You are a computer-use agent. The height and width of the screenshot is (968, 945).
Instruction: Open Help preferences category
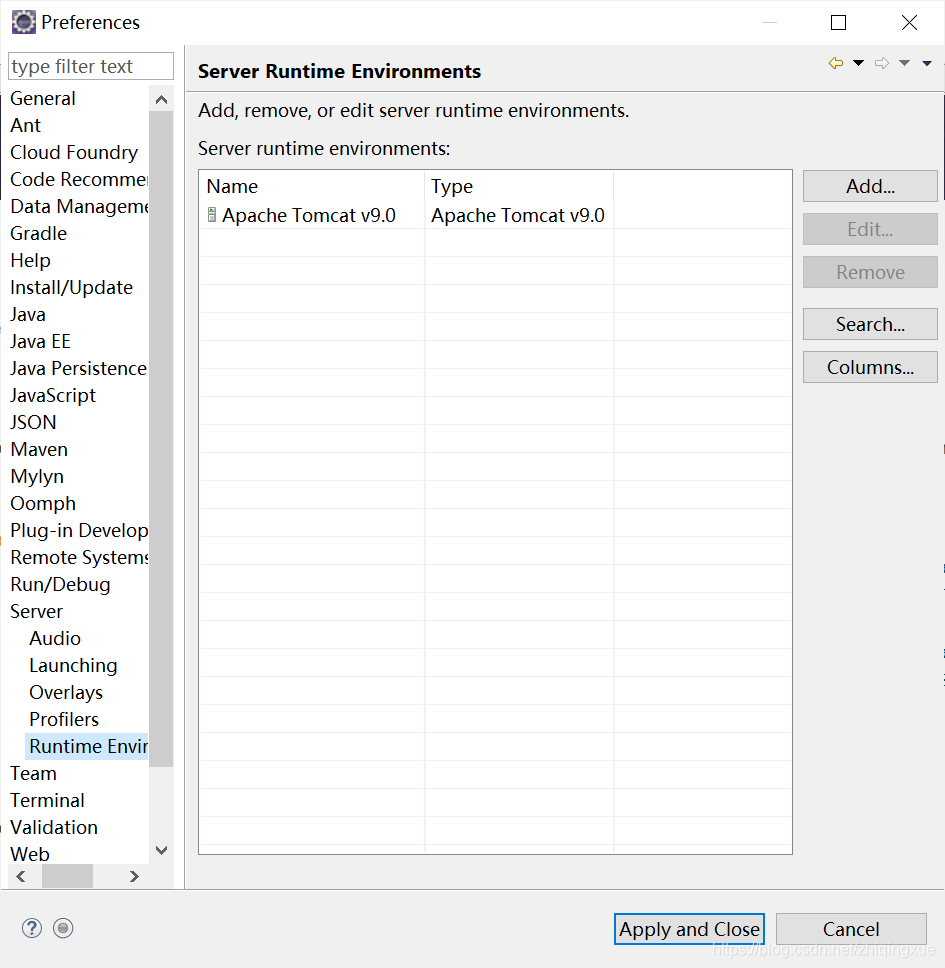coord(30,261)
